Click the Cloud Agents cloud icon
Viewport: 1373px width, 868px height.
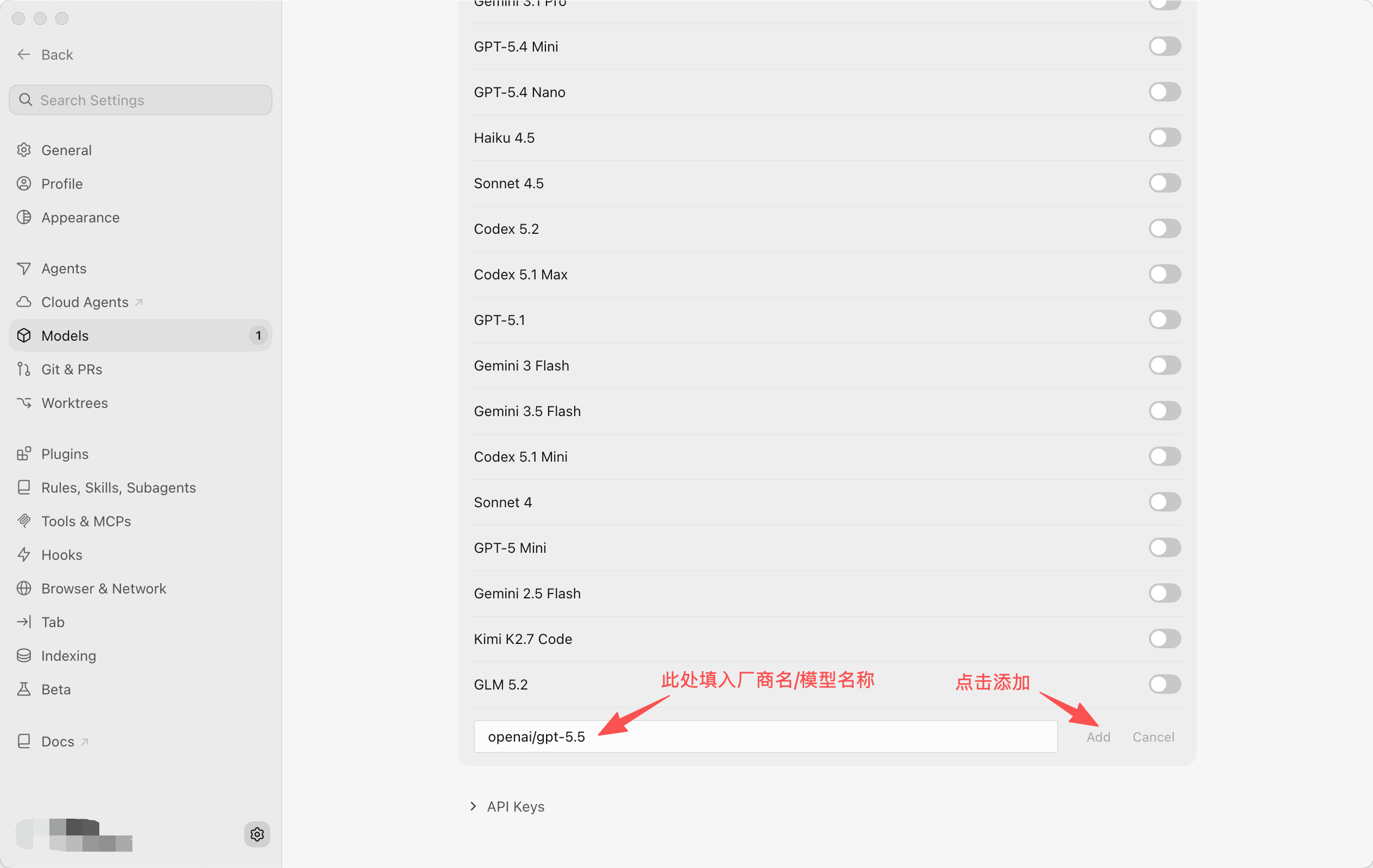pos(24,302)
